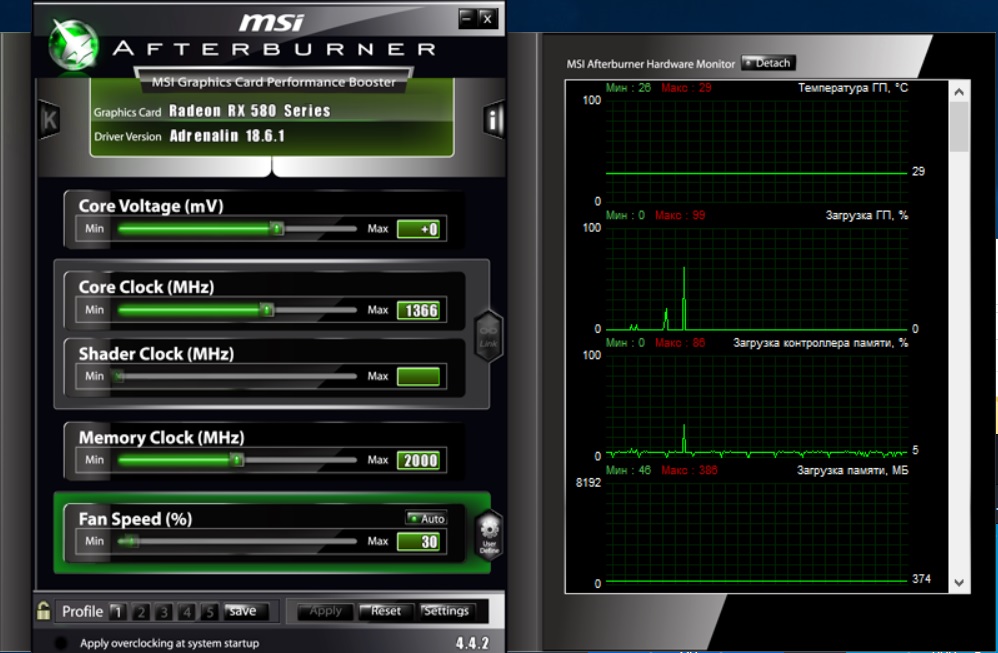The height and width of the screenshot is (653, 998).
Task: Click the MSI Afterburner Hardware Monitor title
Action: click(650, 64)
